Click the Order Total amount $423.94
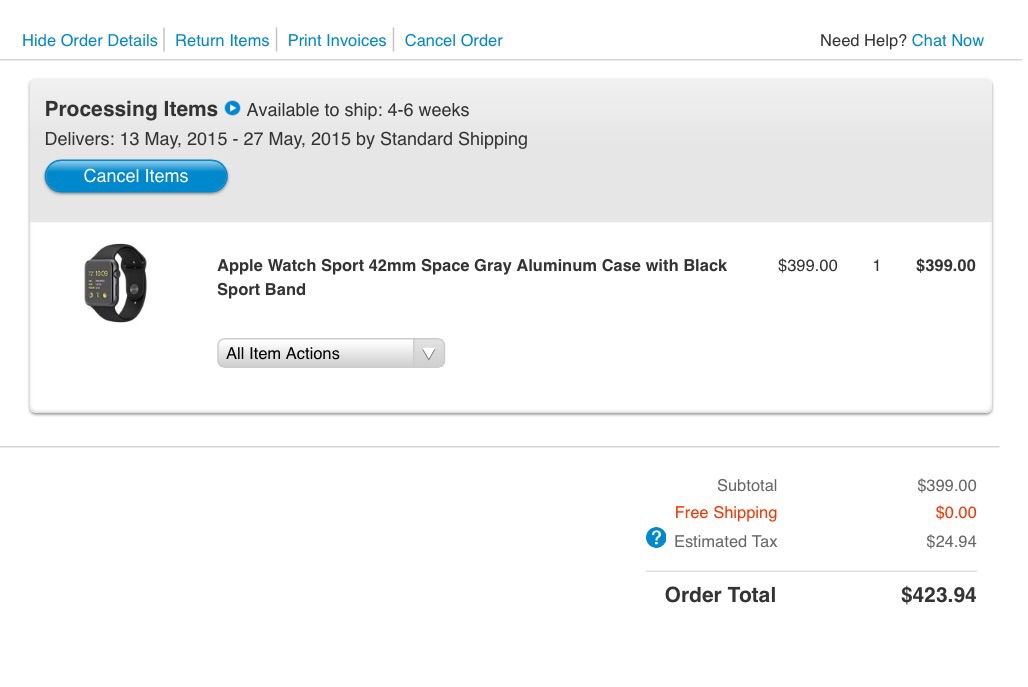Image resolution: width=1028 pixels, height=687 pixels. (x=938, y=595)
